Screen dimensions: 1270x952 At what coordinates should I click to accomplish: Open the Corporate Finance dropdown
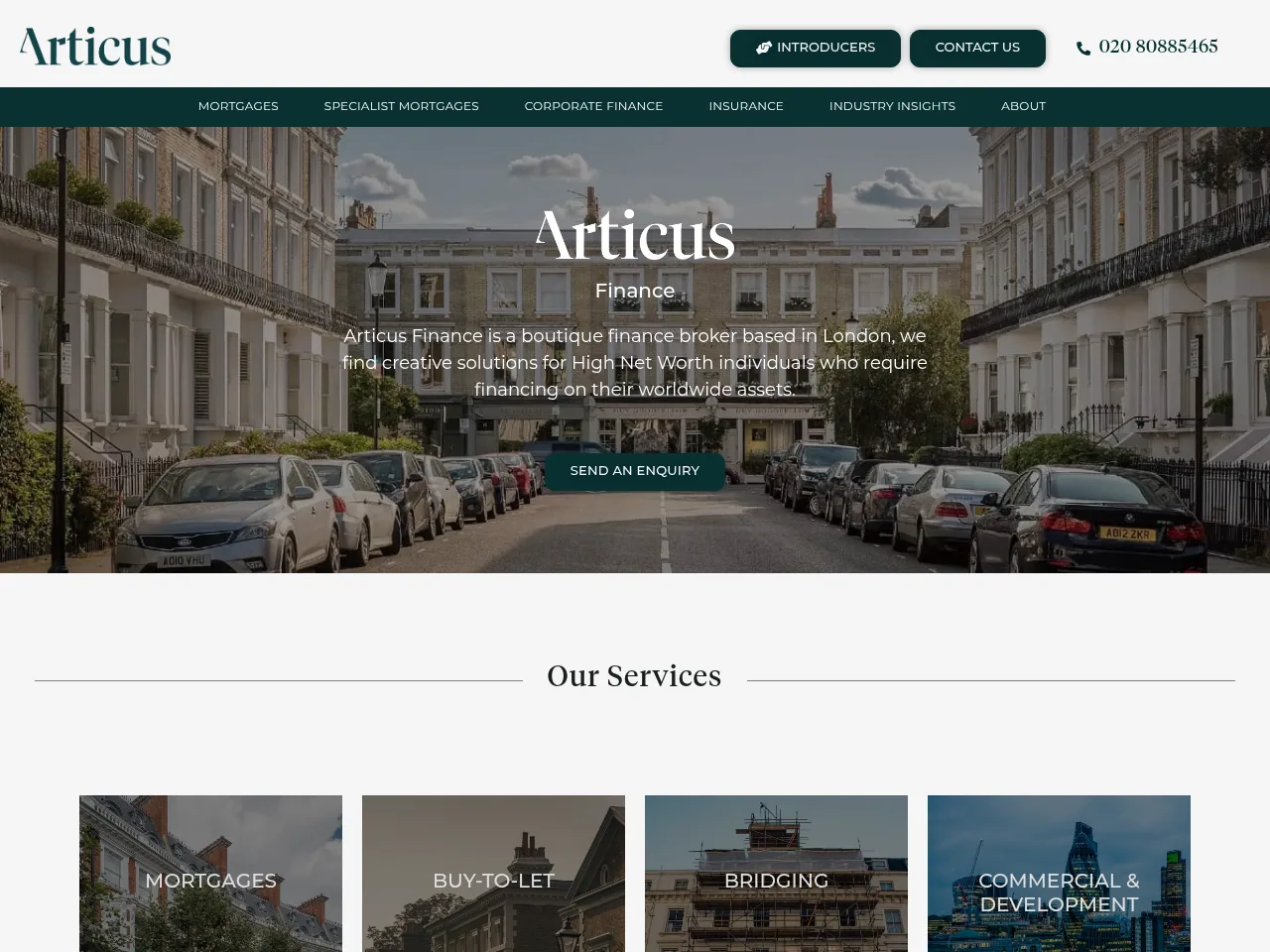[x=593, y=106]
